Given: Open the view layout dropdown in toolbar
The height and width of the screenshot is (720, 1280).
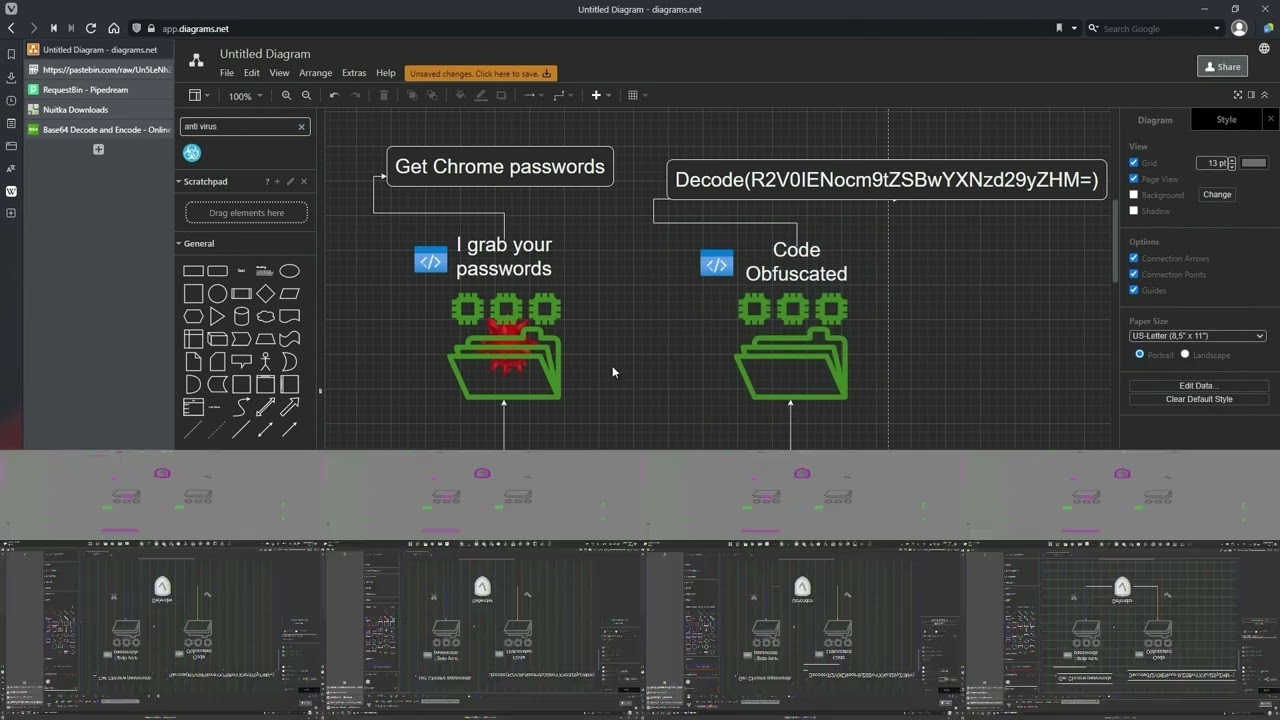Looking at the screenshot, I should tap(200, 95).
